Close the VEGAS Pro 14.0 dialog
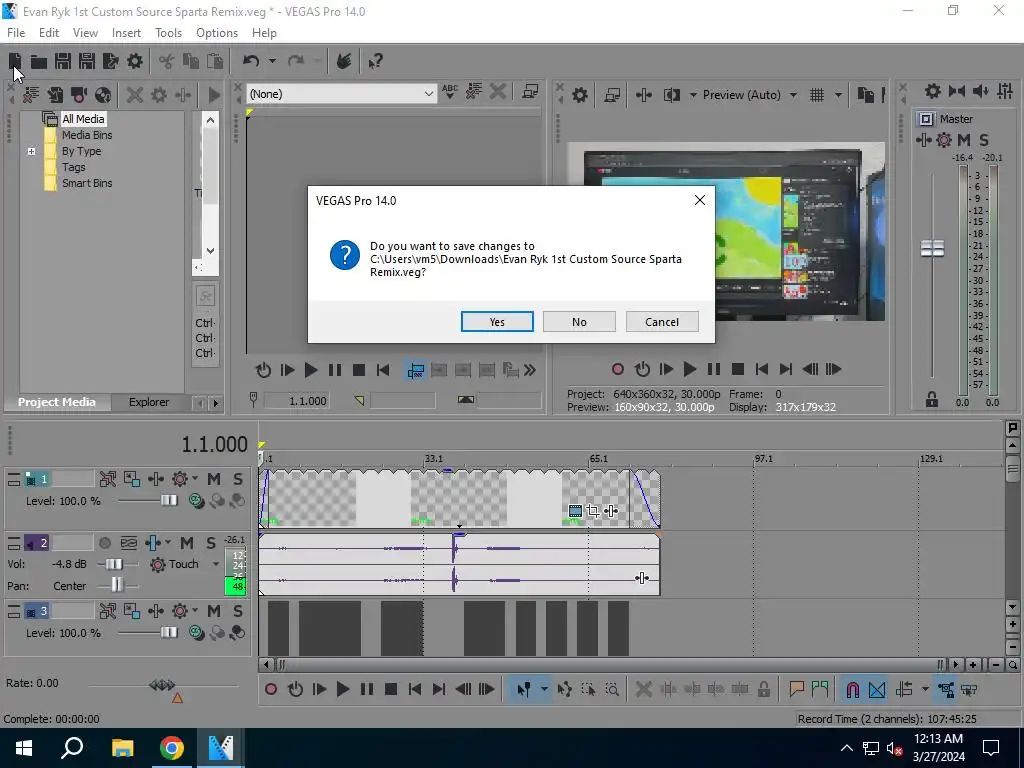This screenshot has width=1024, height=768. pos(699,200)
